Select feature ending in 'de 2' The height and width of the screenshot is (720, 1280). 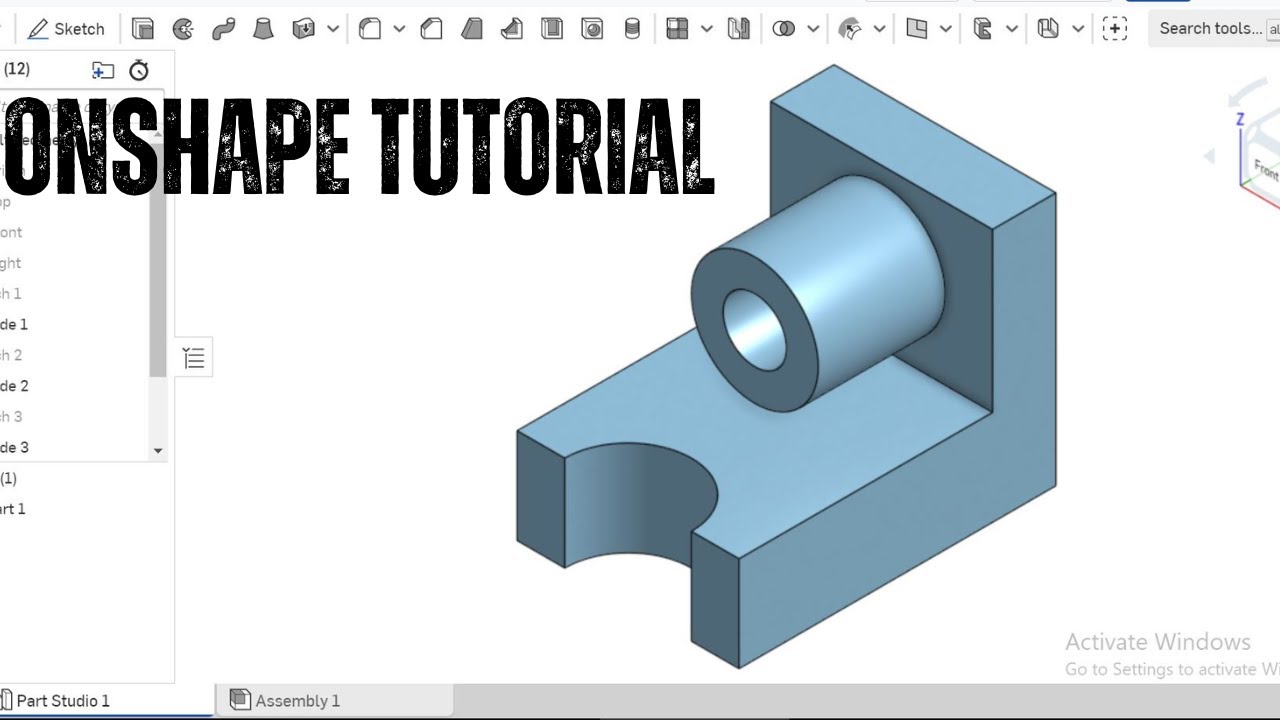[x=14, y=386]
